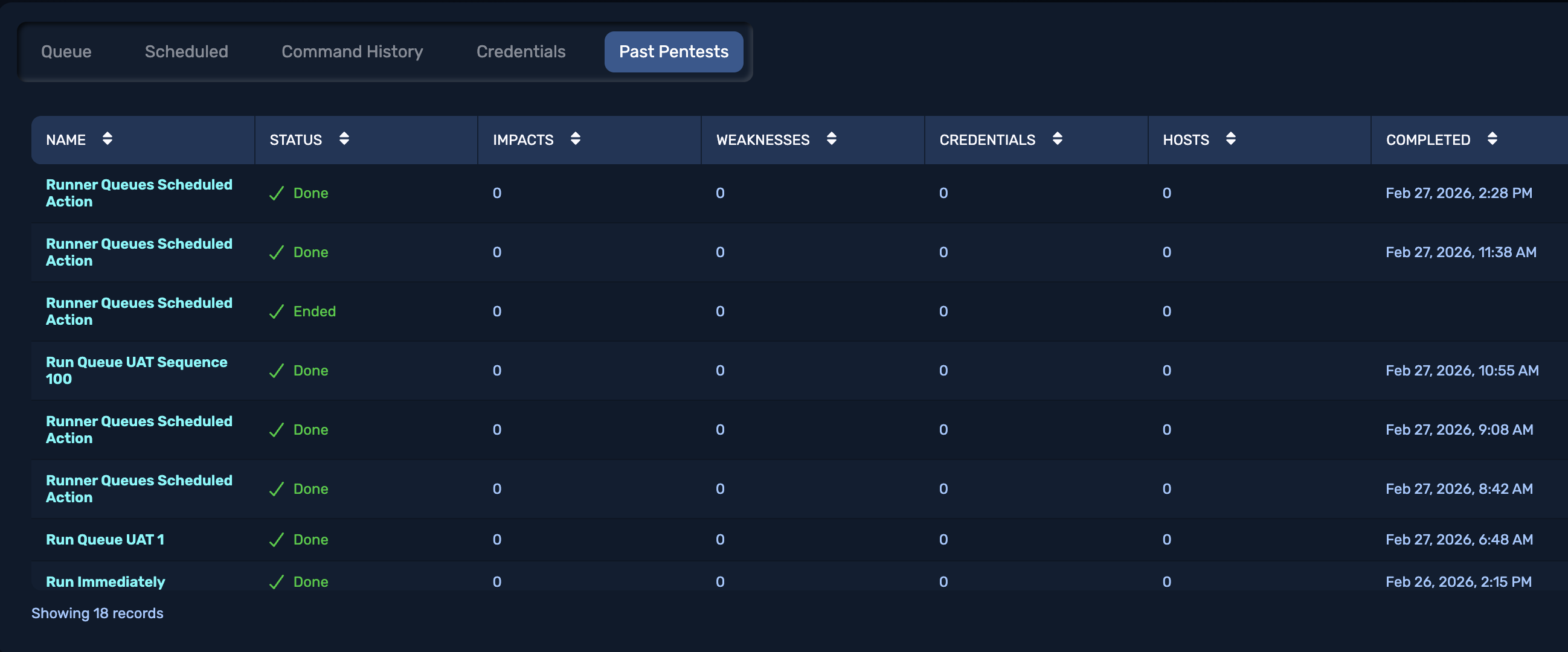
Task: Sort the table by the COMPLETED column
Action: [1492, 139]
